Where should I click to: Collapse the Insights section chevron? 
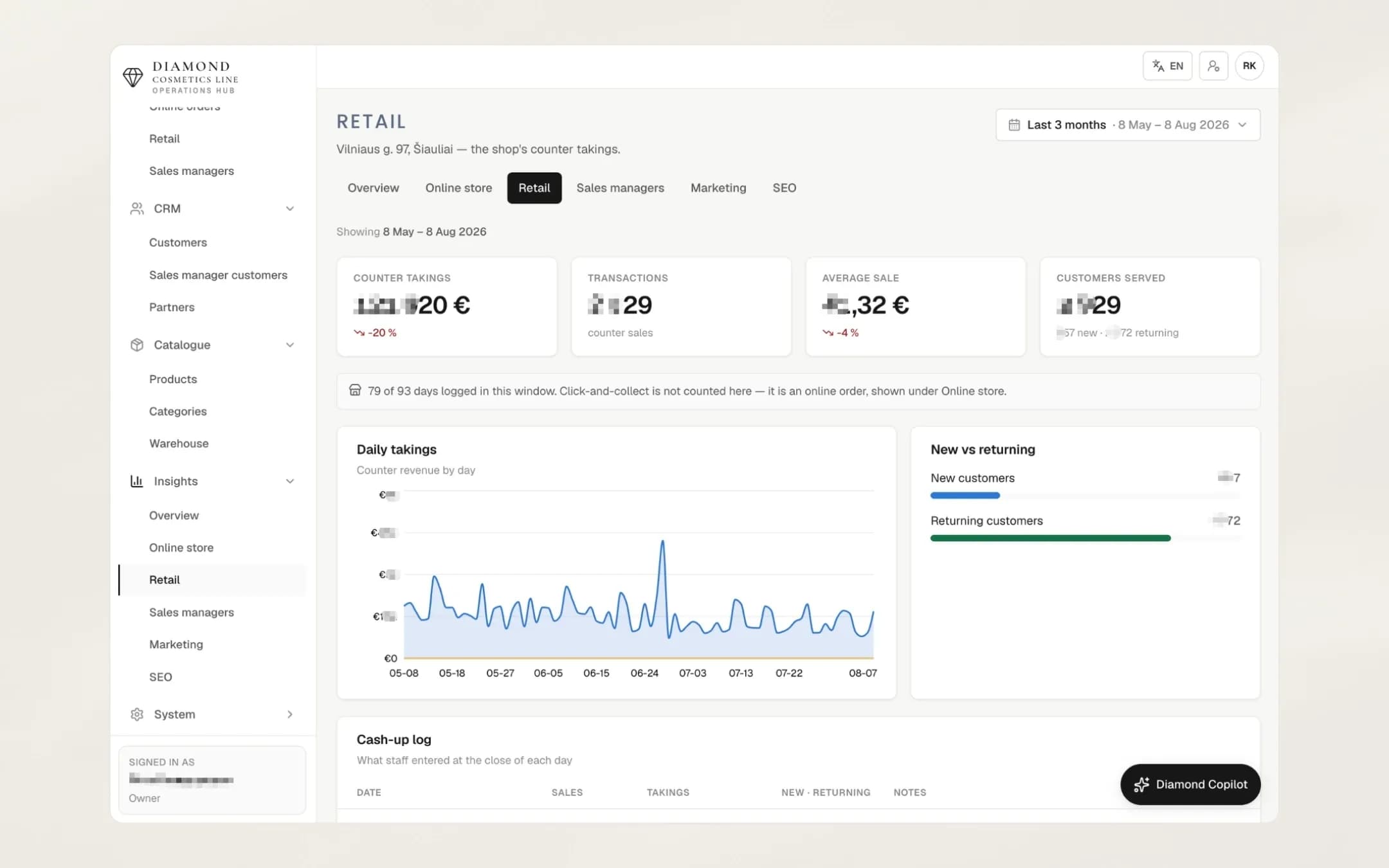tap(290, 481)
